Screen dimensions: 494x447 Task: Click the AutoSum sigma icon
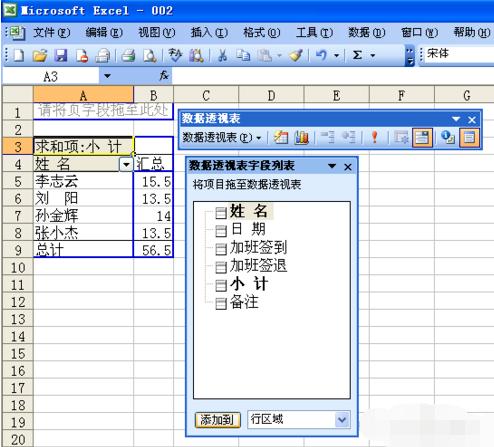click(x=357, y=55)
